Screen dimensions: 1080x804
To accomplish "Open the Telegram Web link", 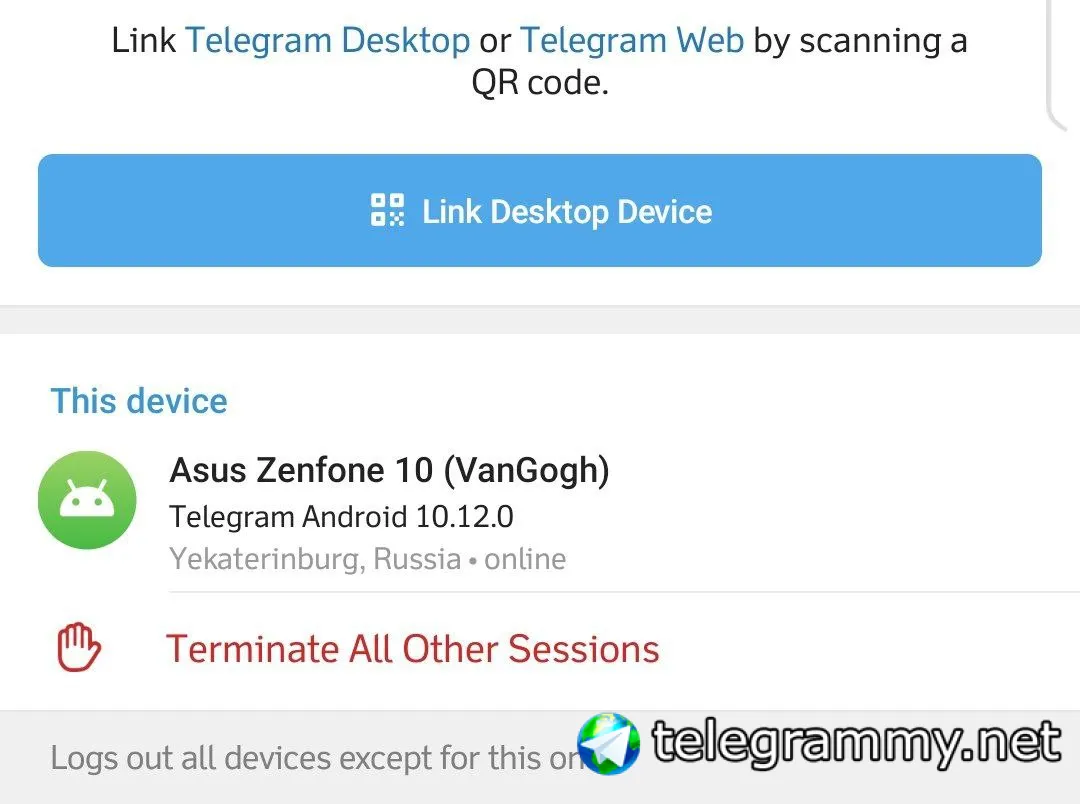I will tap(631, 41).
